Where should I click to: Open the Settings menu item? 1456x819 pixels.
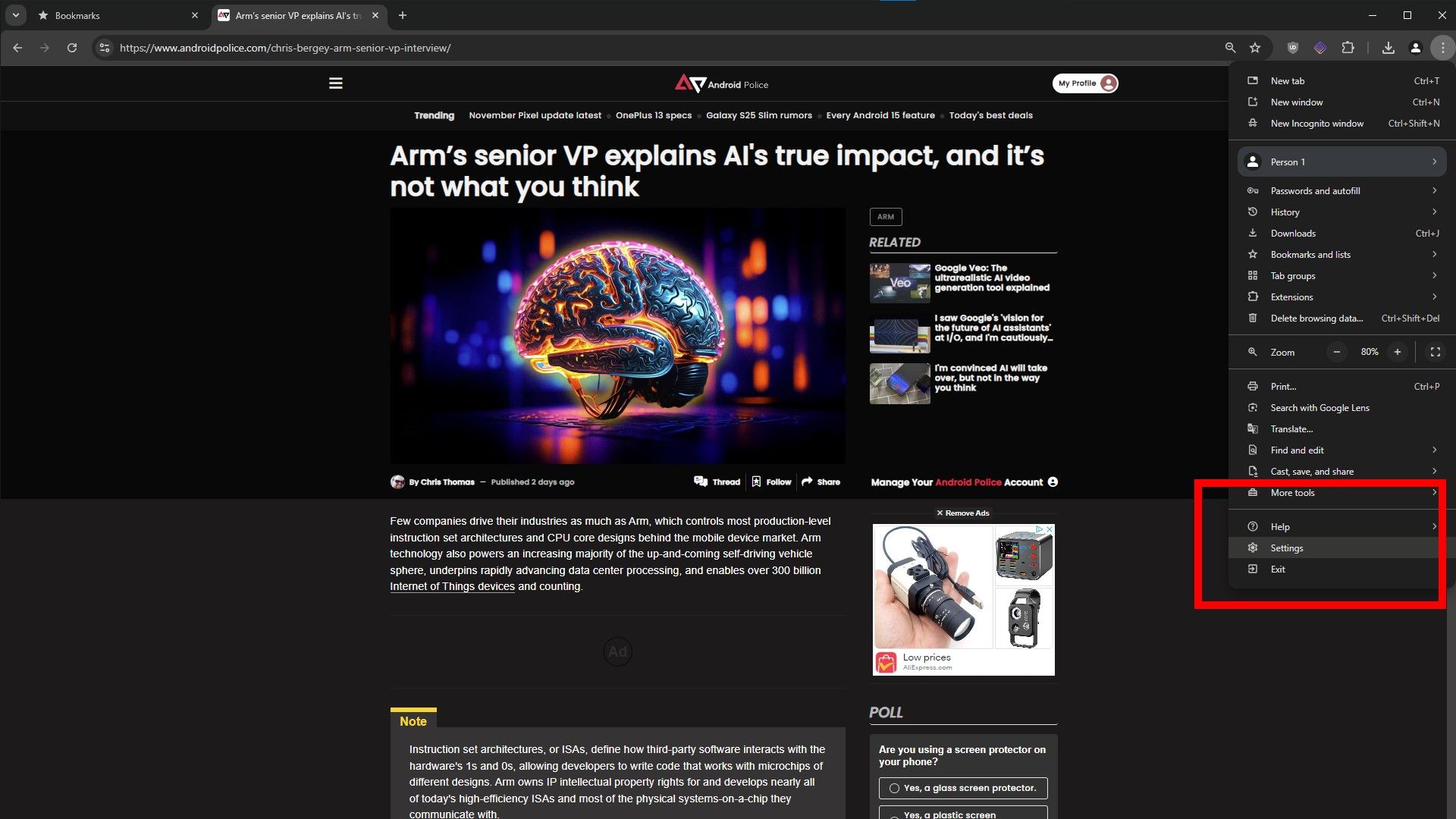[1287, 547]
